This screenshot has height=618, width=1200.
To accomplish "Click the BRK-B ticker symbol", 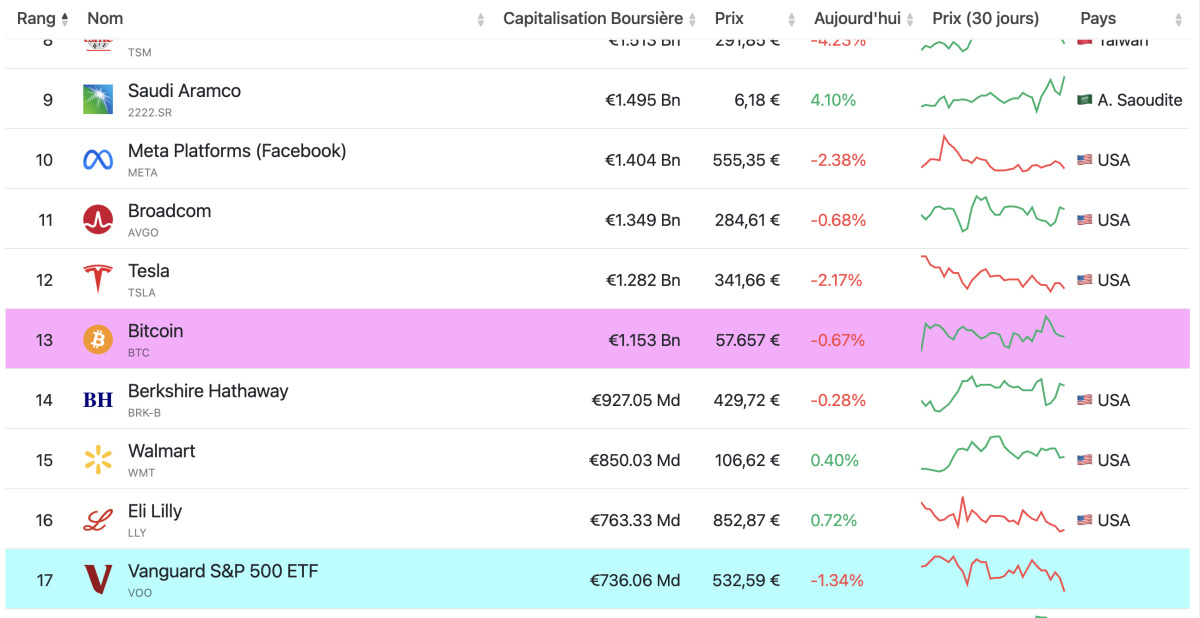I will [144, 413].
